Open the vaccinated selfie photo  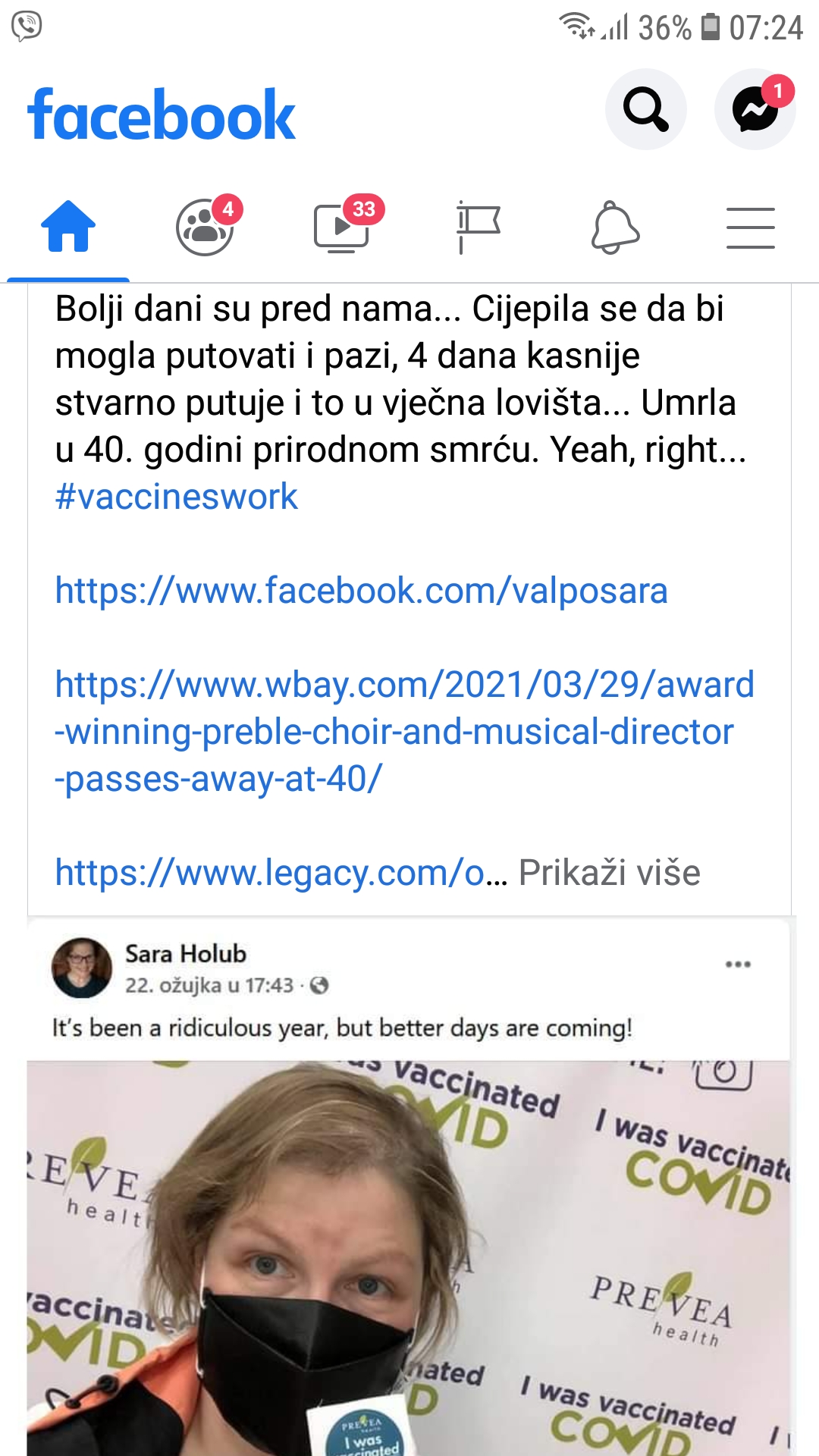point(409,1258)
